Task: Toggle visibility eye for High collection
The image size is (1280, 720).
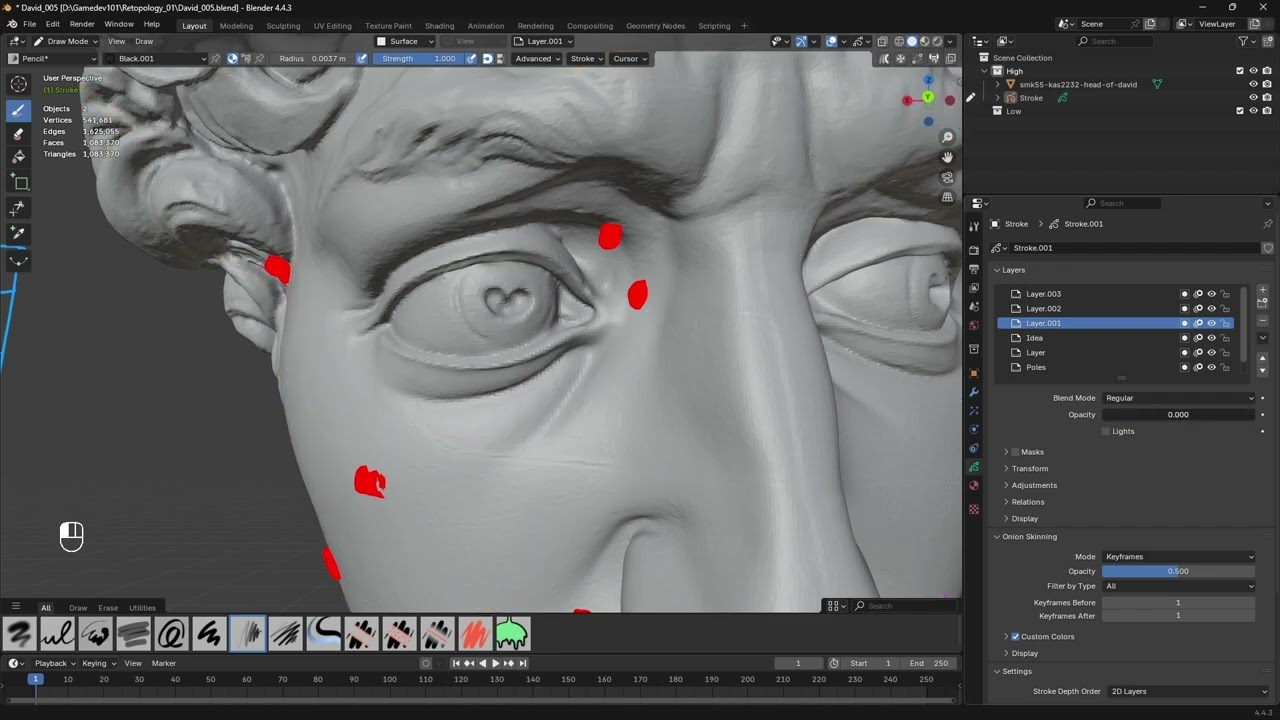Action: pyautogui.click(x=1253, y=71)
